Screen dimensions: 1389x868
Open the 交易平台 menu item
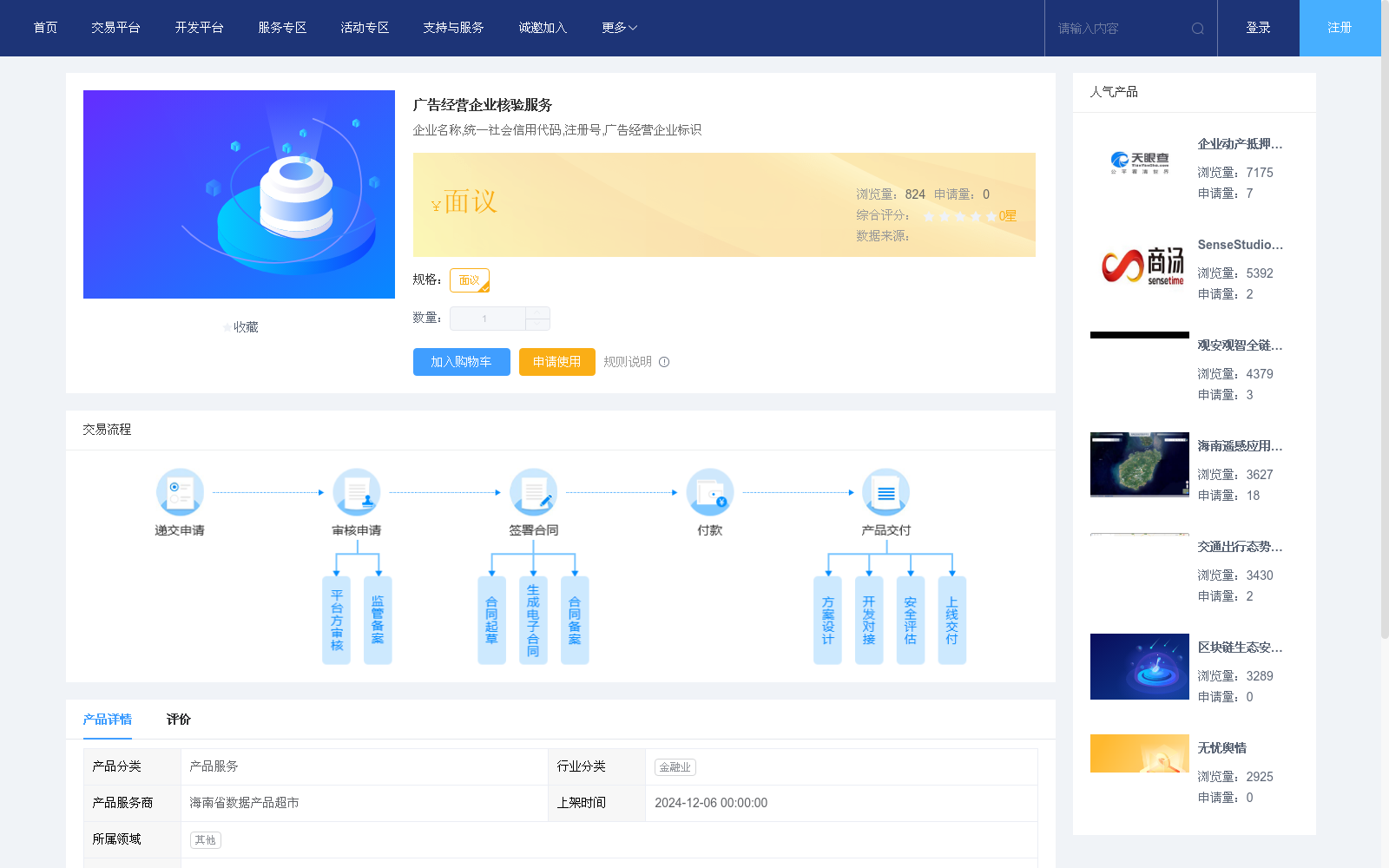click(115, 28)
